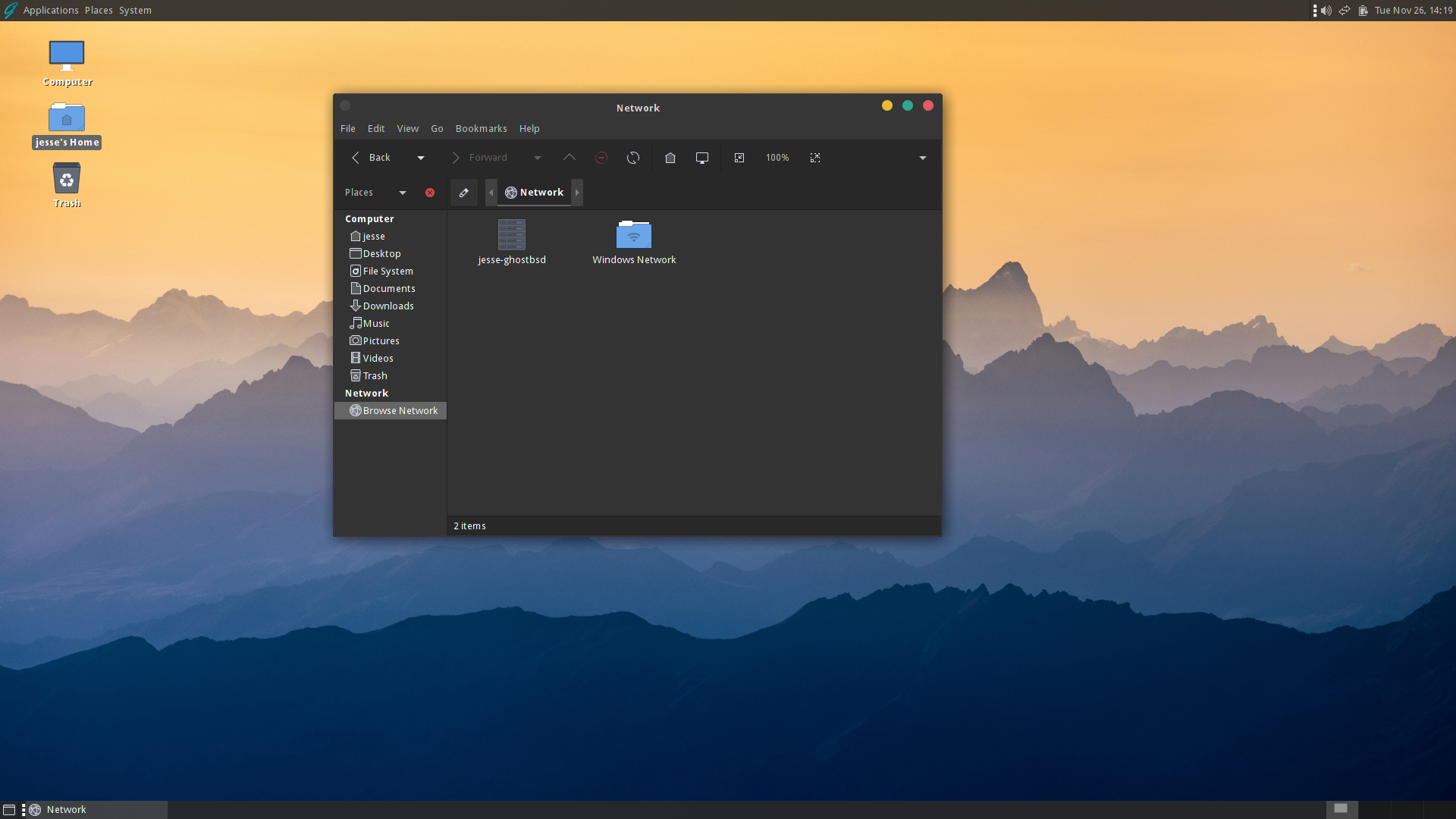Open the View menu
This screenshot has height=819, width=1456.
408,129
